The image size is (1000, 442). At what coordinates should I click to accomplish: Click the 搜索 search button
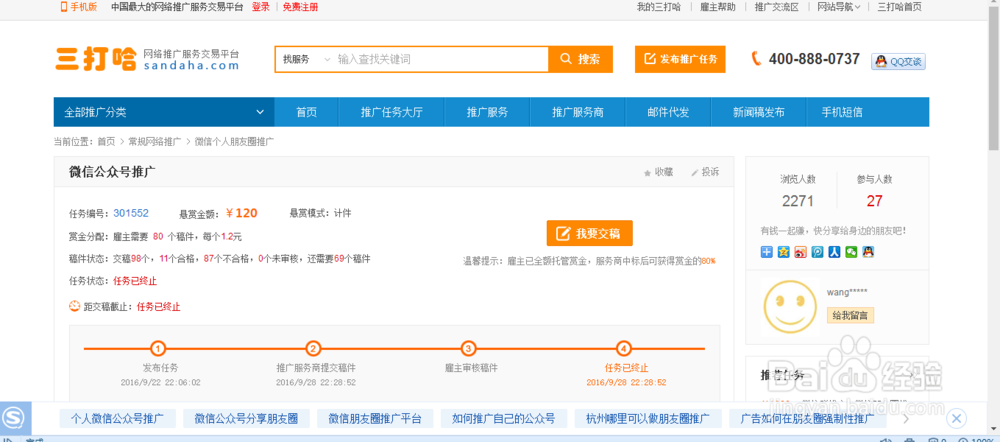coord(580,59)
